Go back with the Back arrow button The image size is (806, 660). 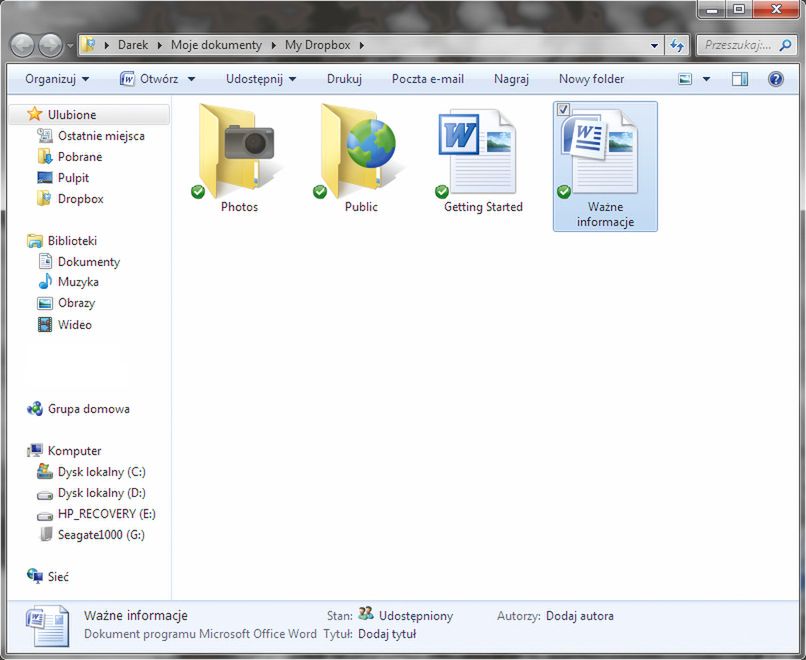click(23, 46)
